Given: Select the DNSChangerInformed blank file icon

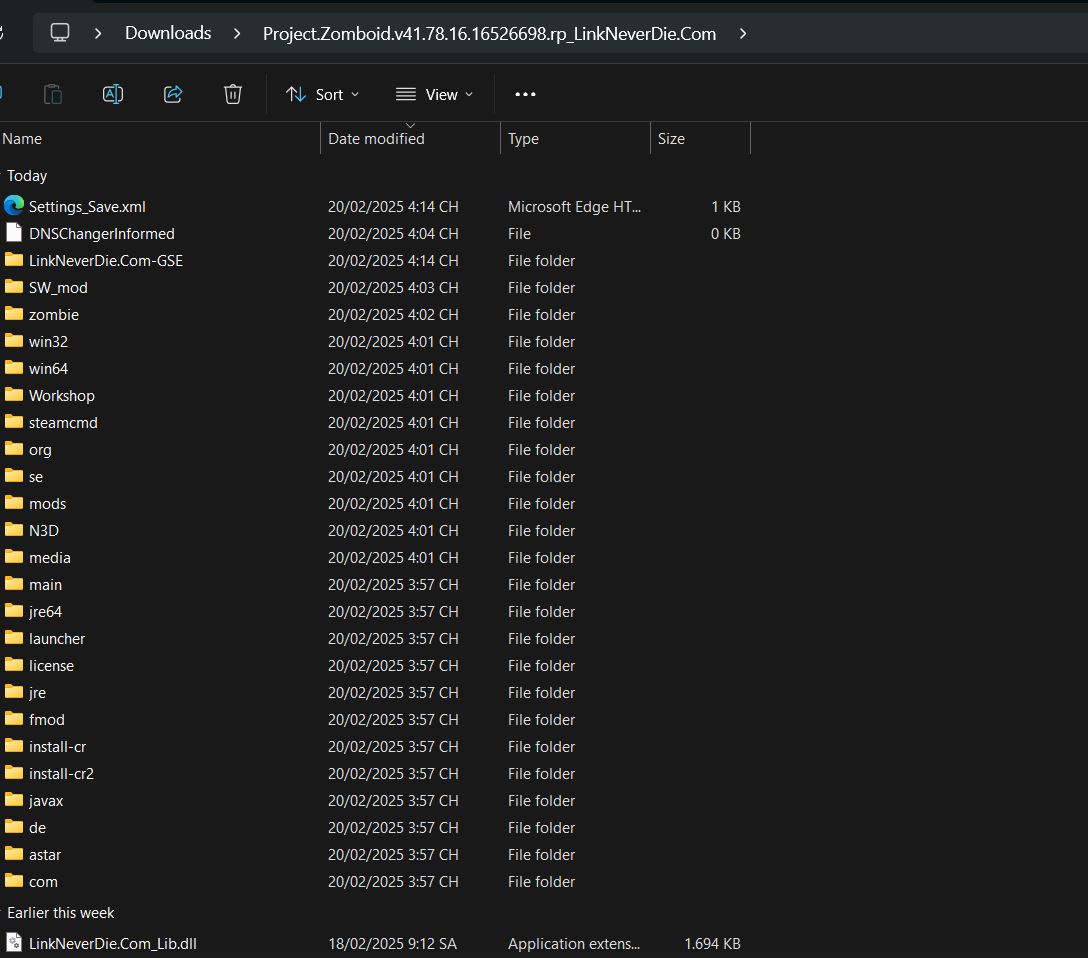Looking at the screenshot, I should point(14,233).
